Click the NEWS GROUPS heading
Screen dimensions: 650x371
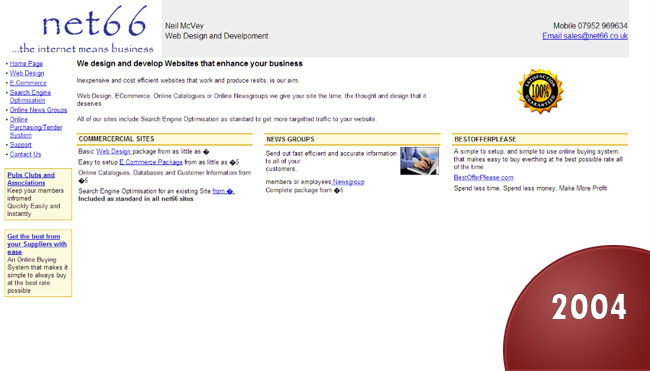tap(291, 139)
